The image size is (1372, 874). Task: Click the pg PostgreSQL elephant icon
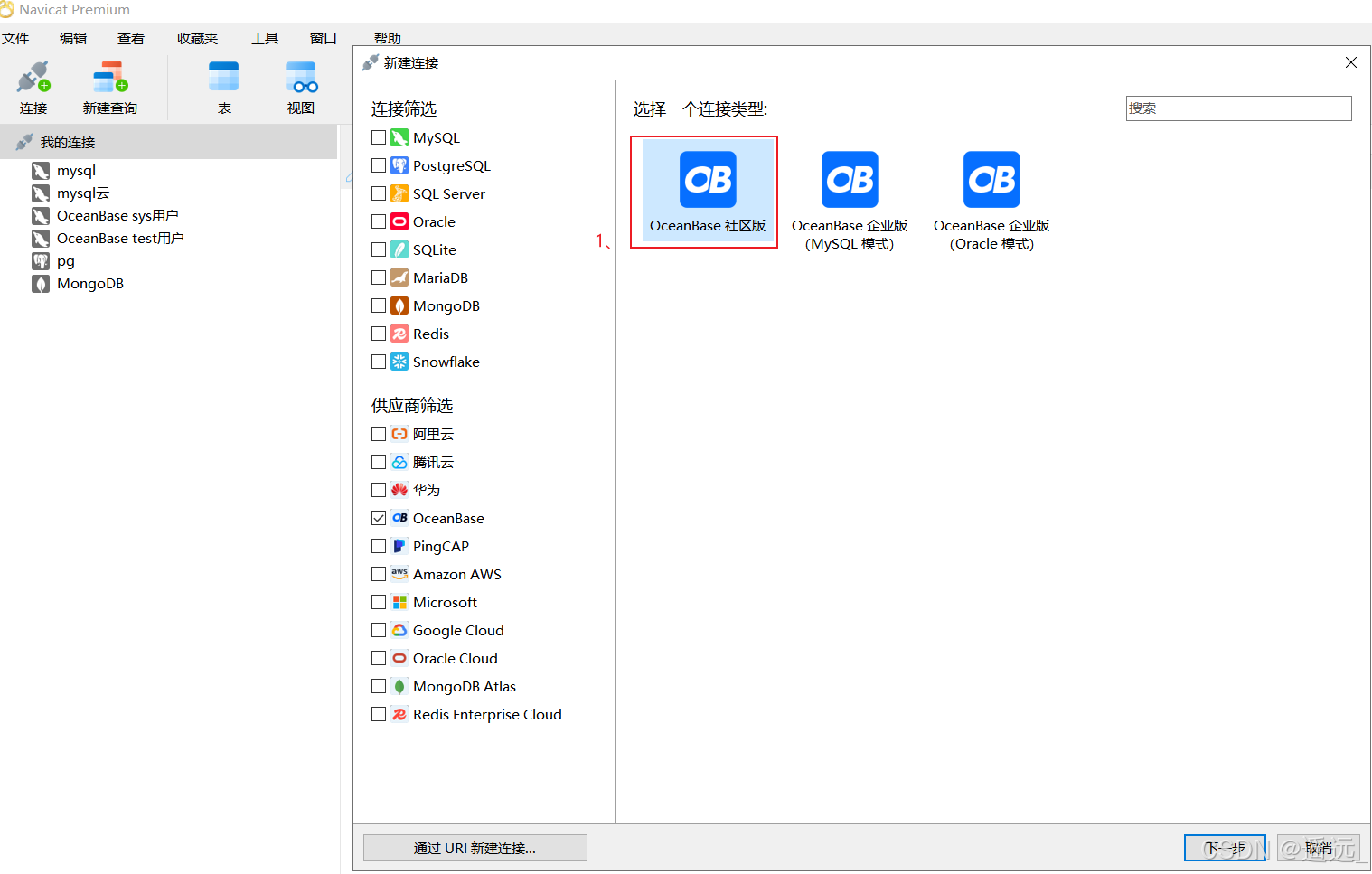coord(41,261)
